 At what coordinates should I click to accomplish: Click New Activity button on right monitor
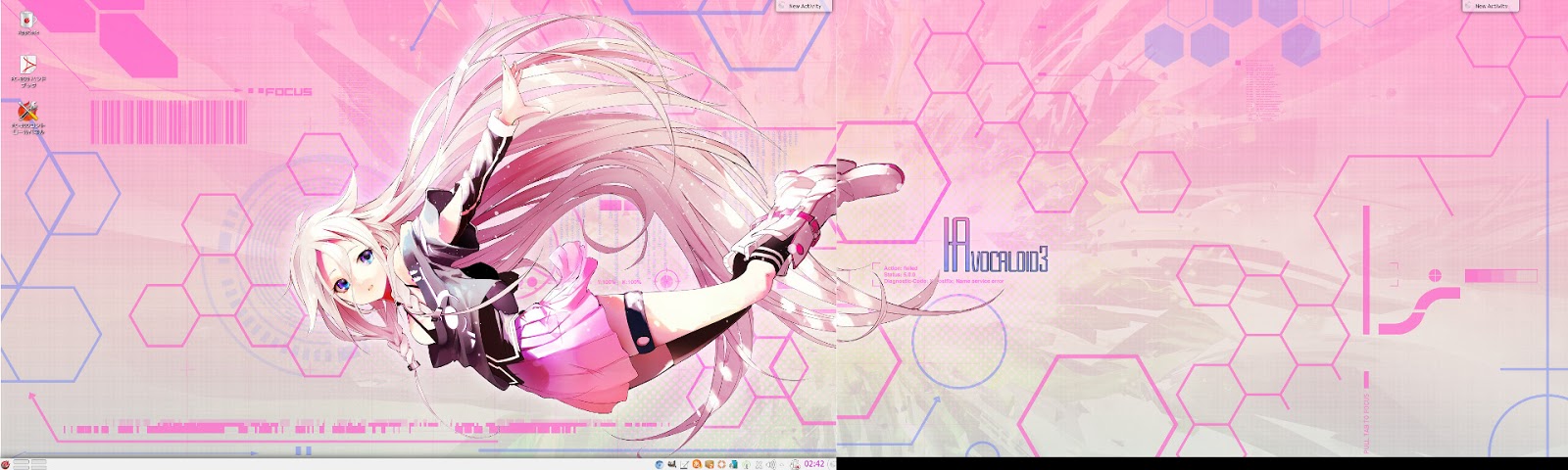(x=1489, y=5)
